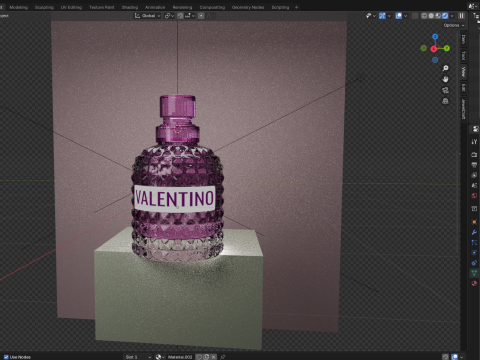The image size is (480, 360).
Task: Open the View sidebar tab
Action: (x=463, y=71)
